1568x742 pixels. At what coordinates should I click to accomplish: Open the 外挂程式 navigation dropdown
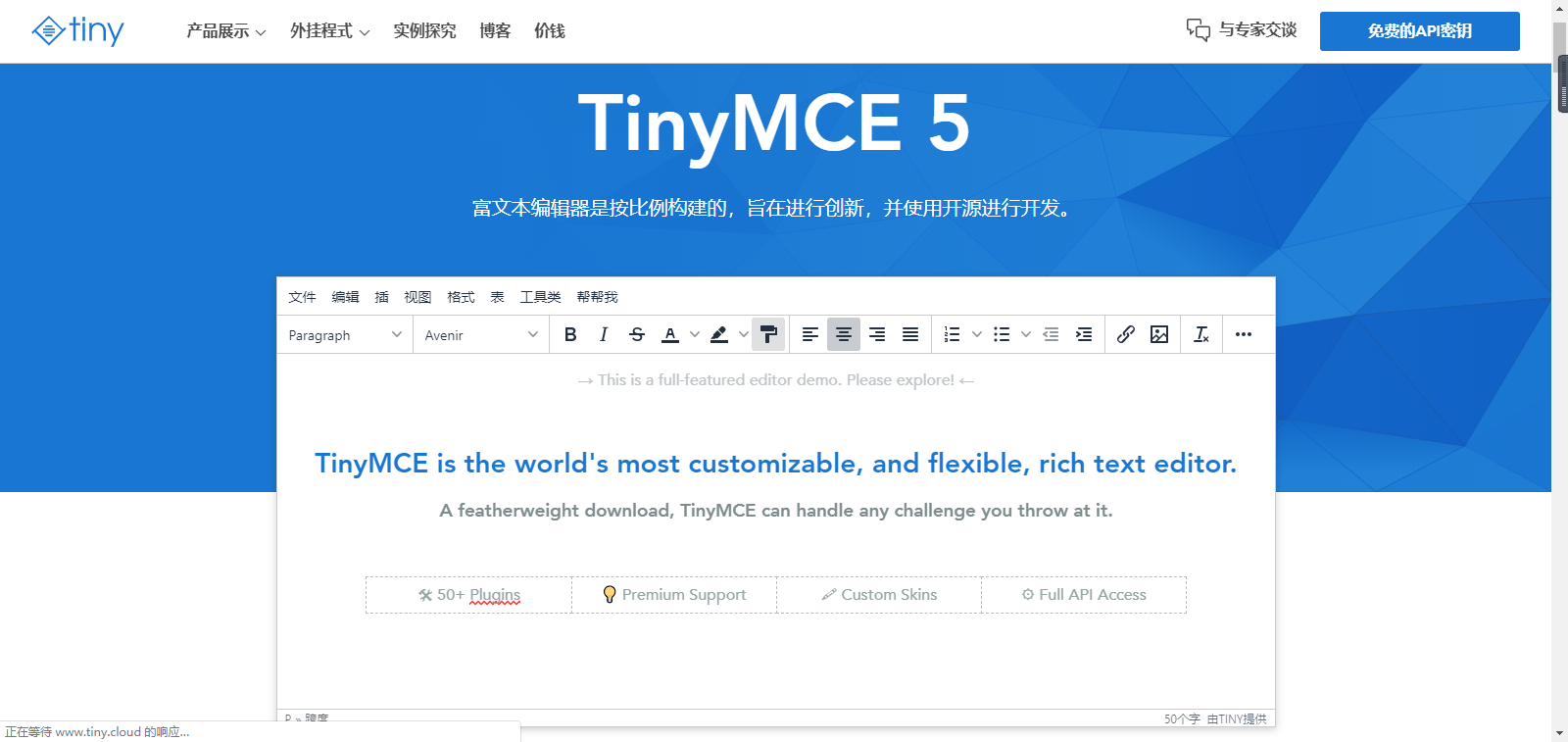click(x=330, y=31)
